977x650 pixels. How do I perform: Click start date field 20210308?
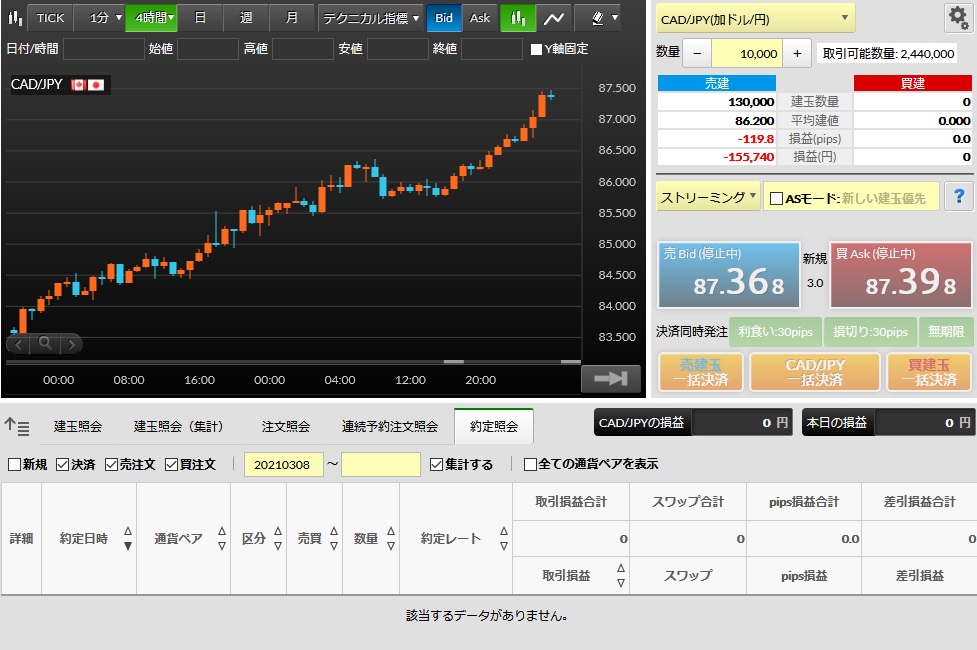coord(284,464)
